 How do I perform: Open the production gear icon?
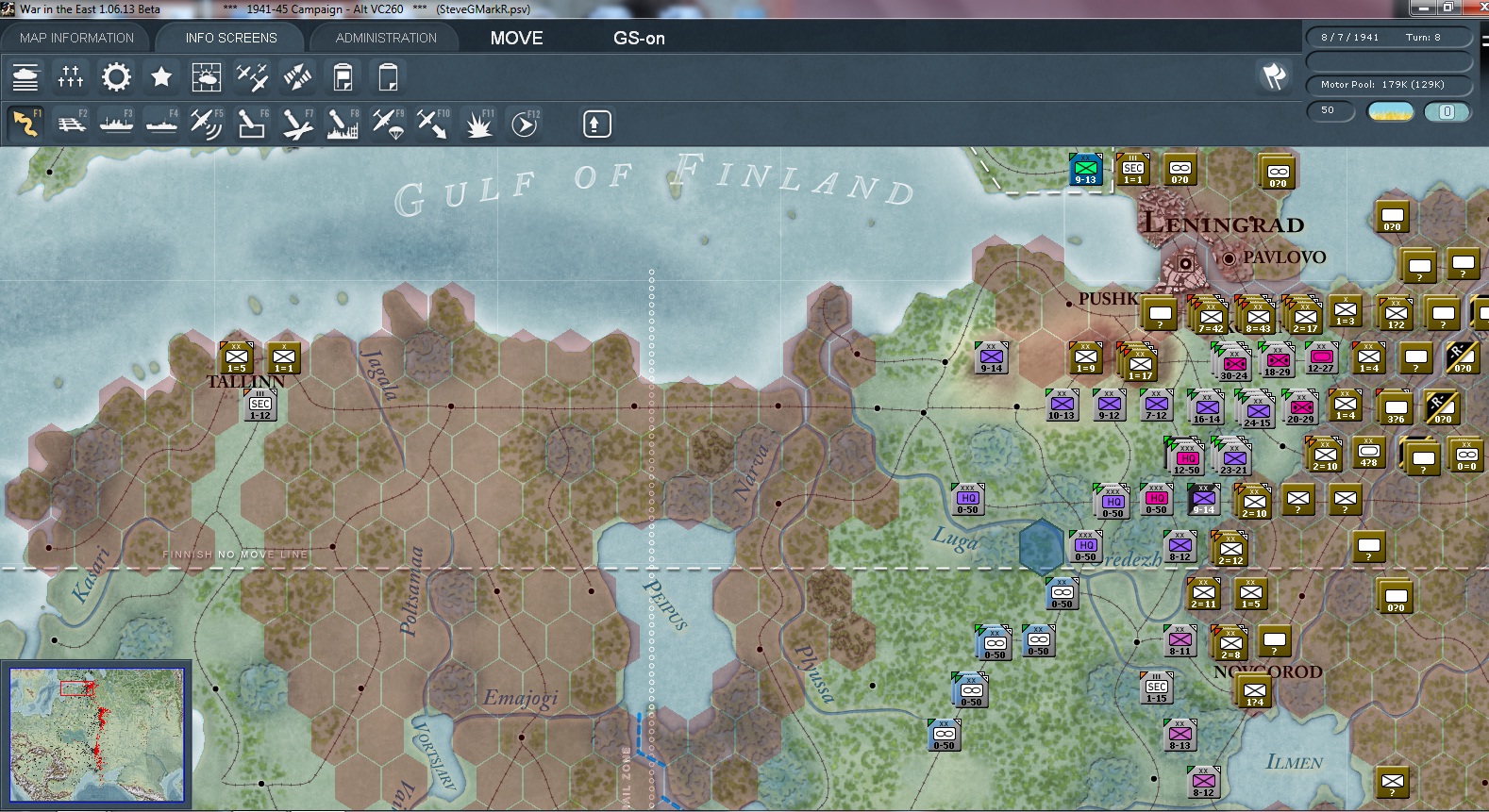point(116,76)
